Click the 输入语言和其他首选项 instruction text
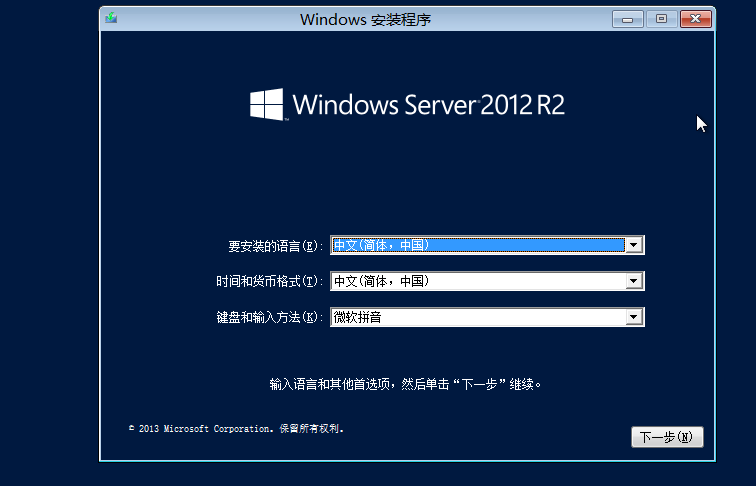Screen dimensions: 756x486 click(405, 384)
